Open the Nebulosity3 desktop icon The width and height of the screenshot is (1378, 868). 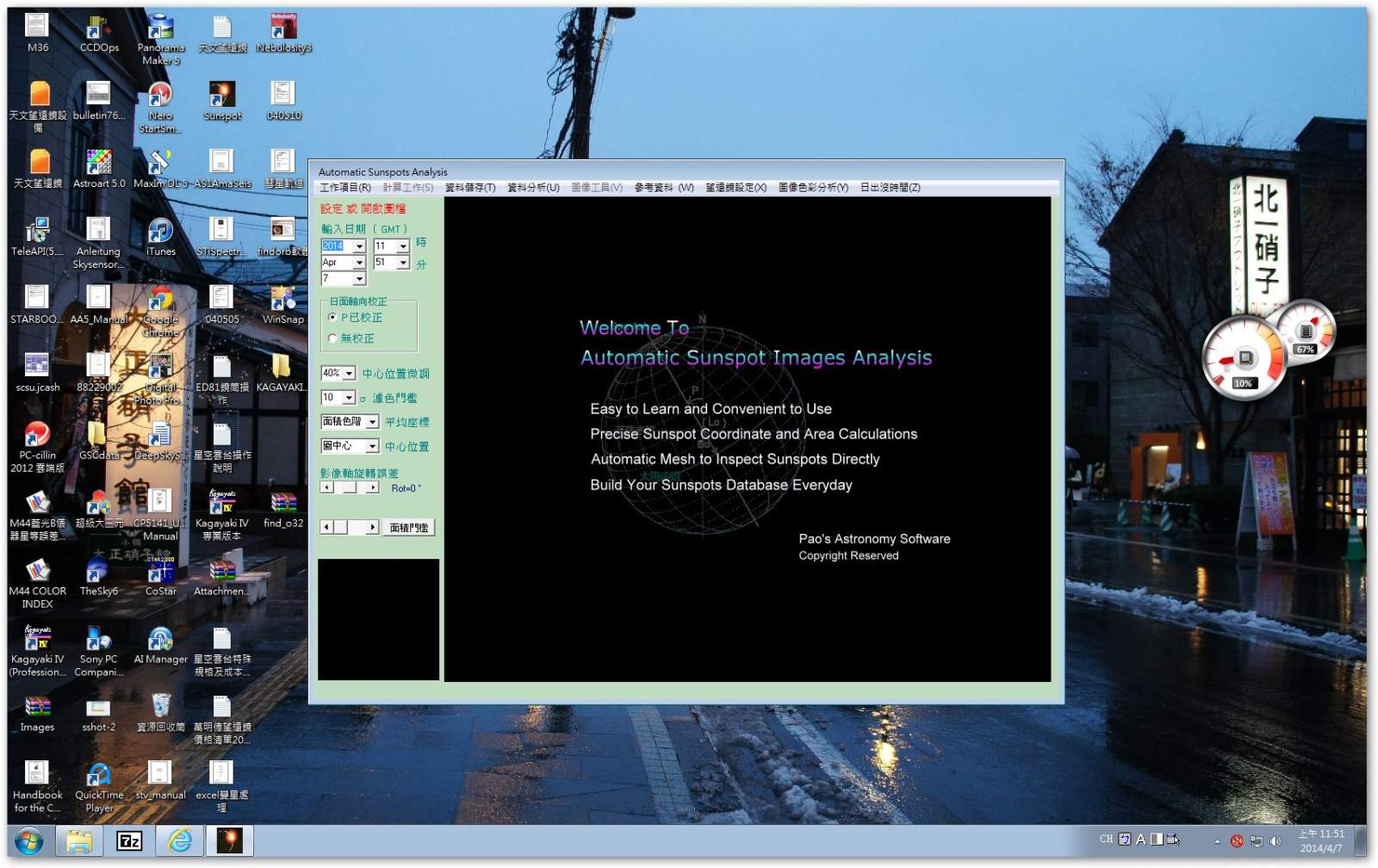tap(283, 30)
